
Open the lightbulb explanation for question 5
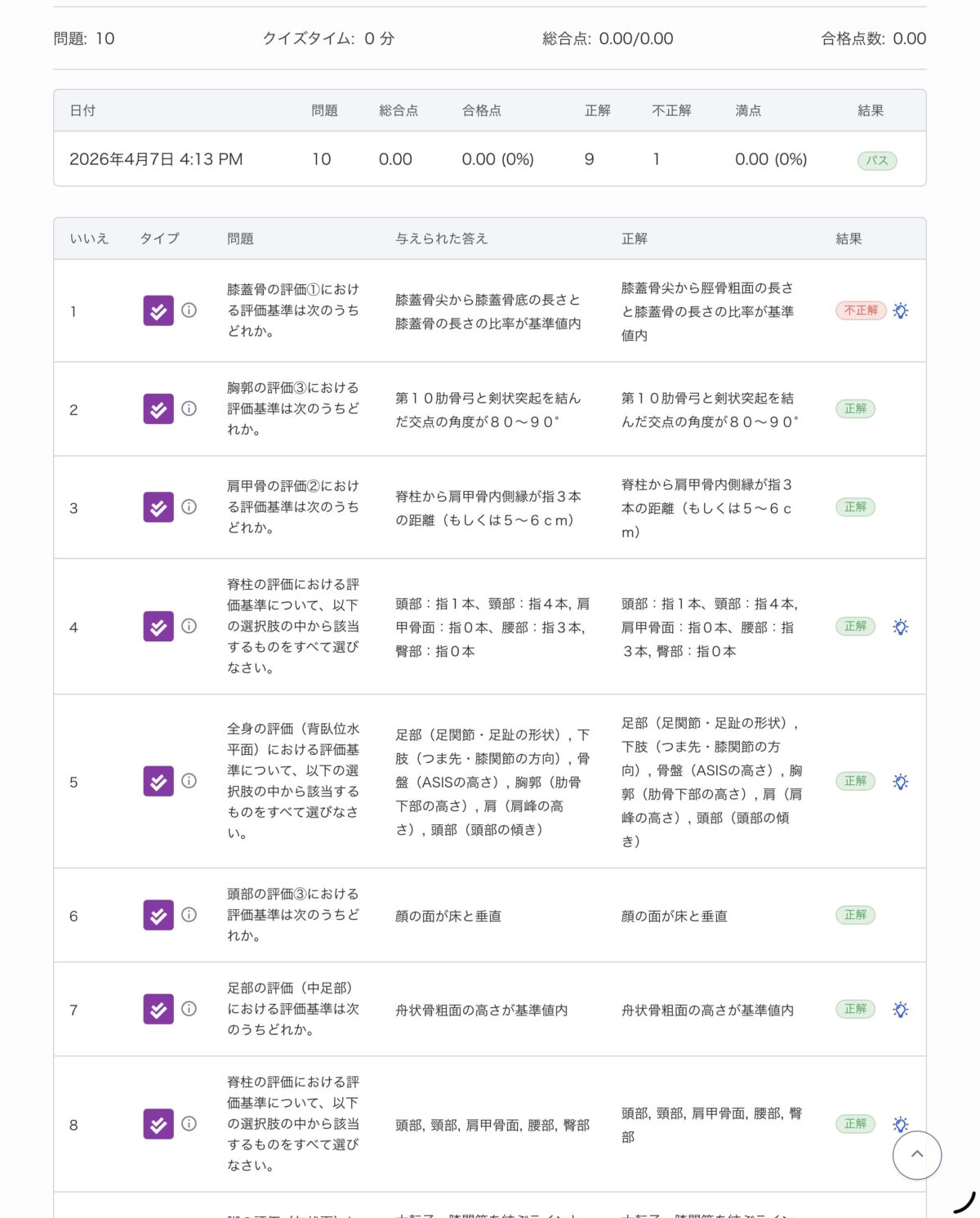coord(900,781)
